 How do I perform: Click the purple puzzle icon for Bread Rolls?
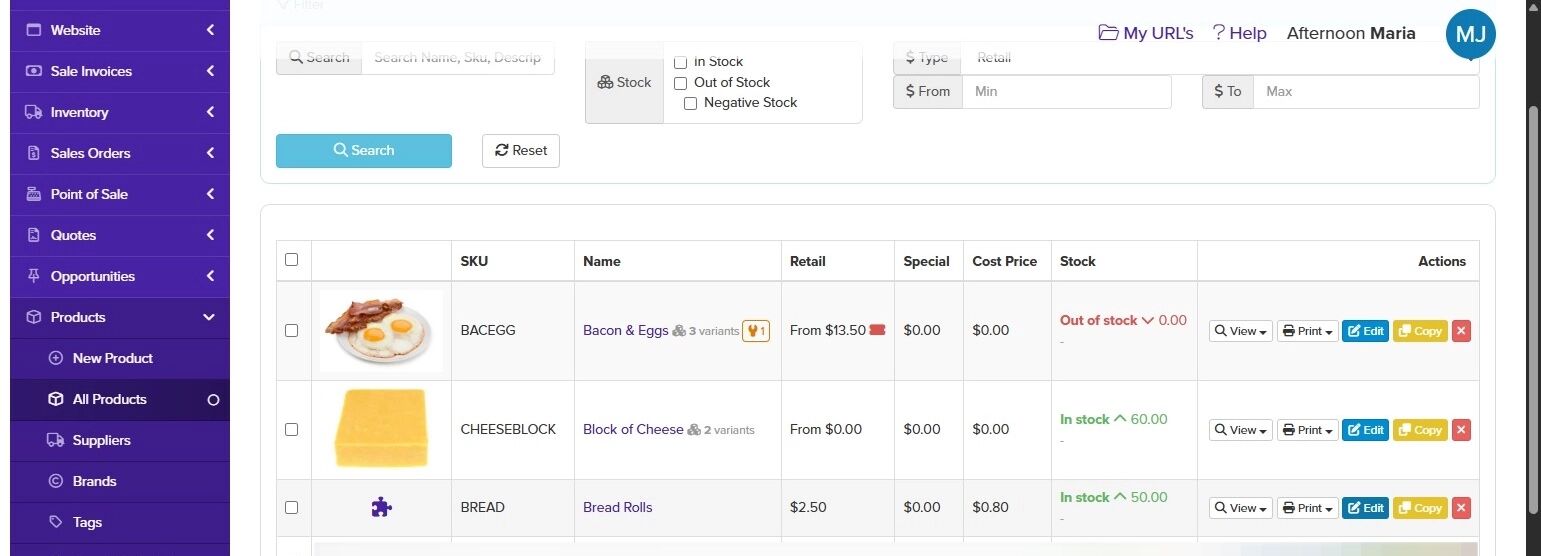pos(381,507)
